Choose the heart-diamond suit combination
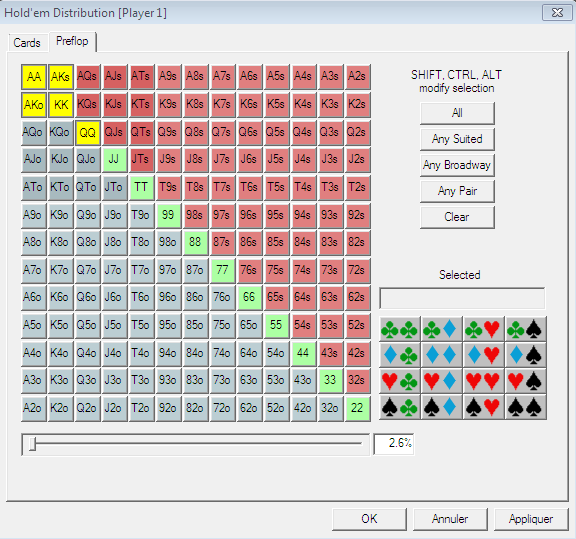This screenshot has height=539, width=576. pos(442,381)
